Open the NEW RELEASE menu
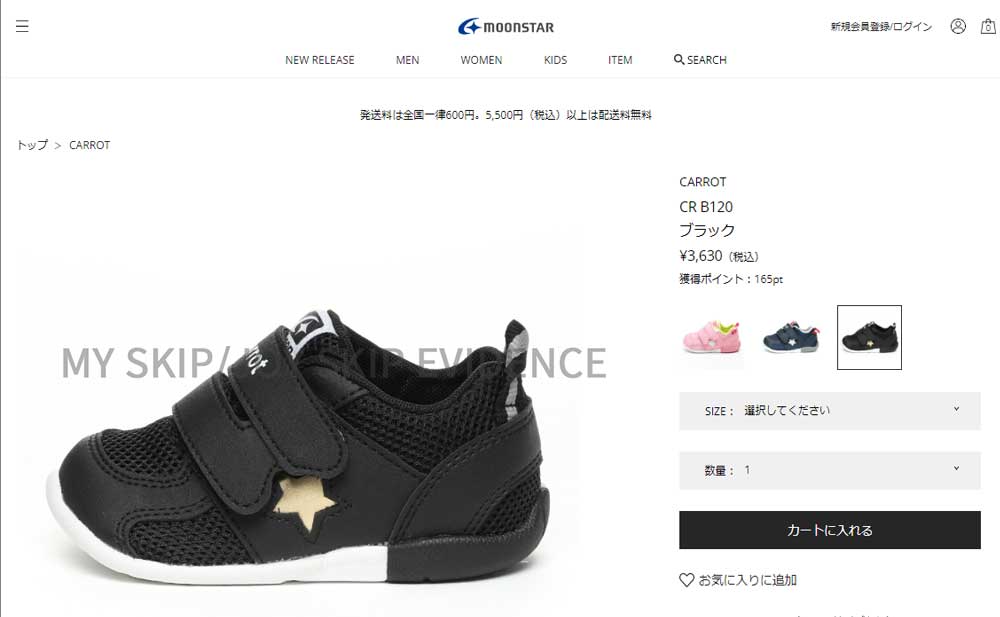This screenshot has height=617, width=1000. (x=320, y=60)
